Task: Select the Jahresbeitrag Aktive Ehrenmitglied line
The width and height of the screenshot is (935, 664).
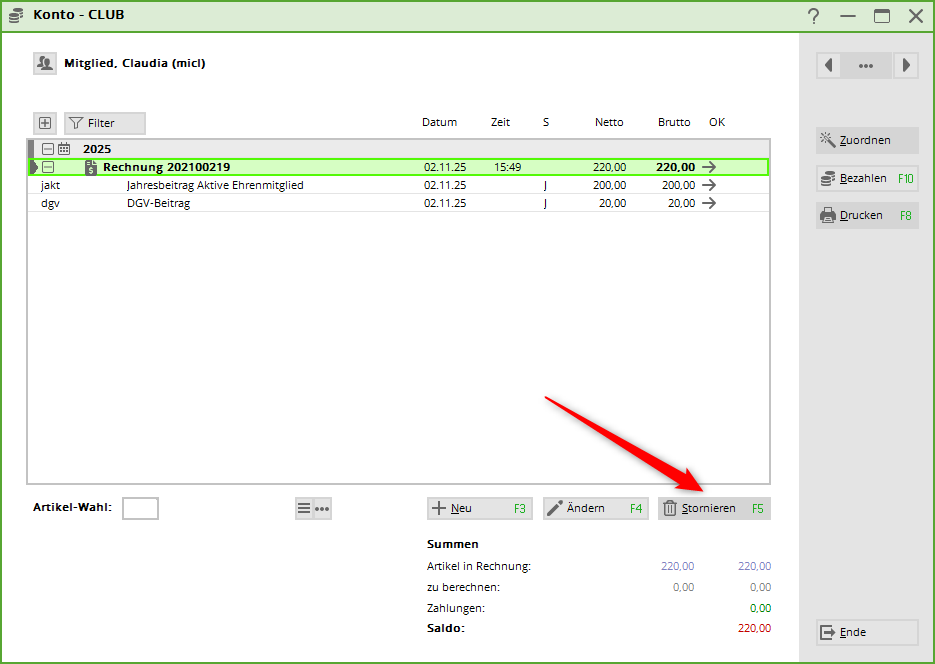Action: [215, 185]
